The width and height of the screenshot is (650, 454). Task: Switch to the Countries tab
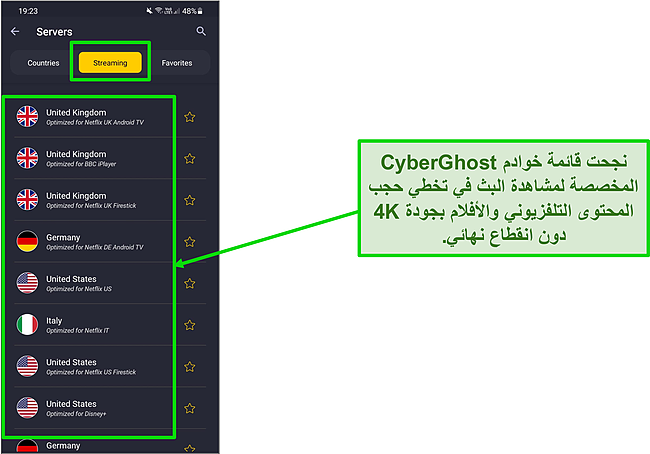click(43, 63)
